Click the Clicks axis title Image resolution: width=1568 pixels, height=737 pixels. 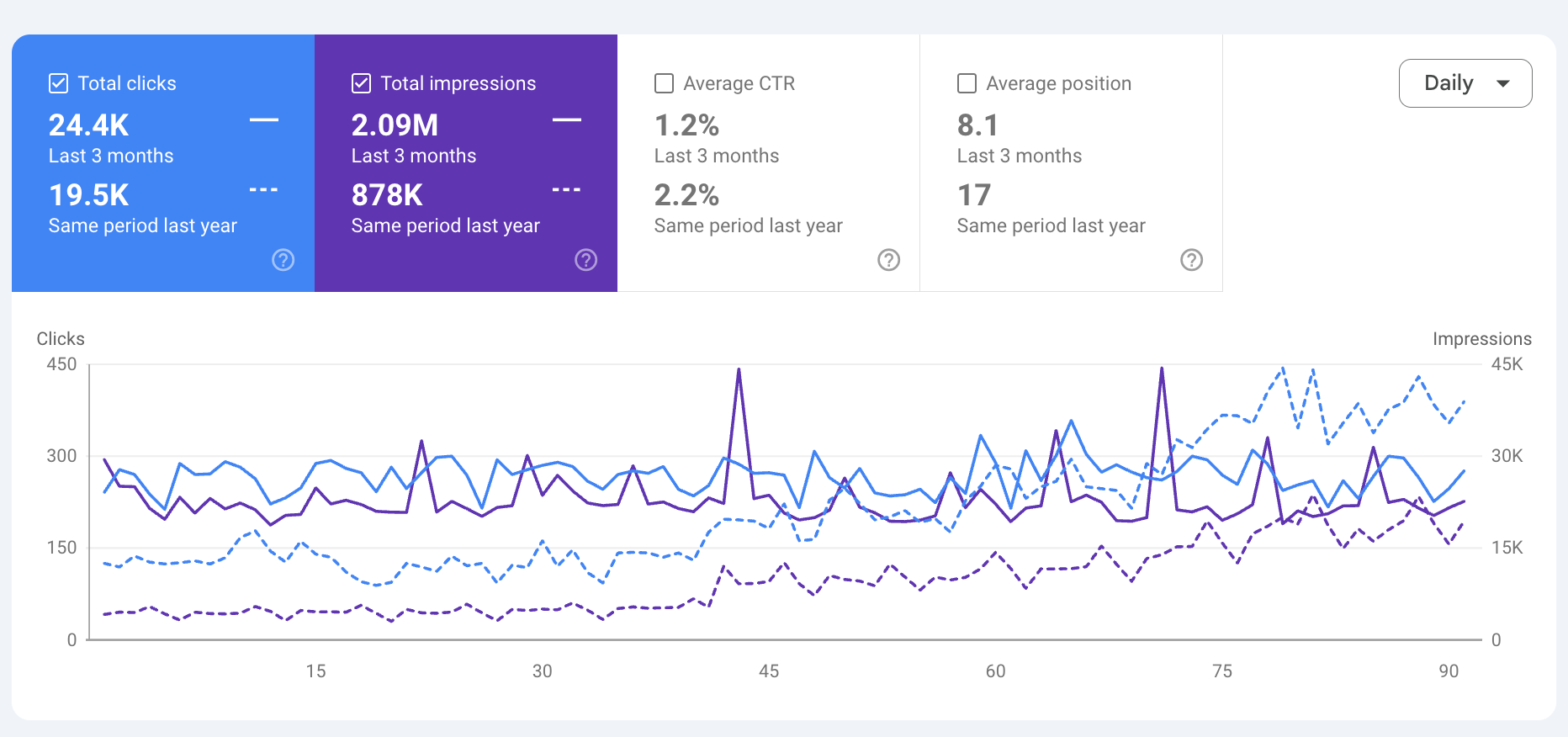point(61,339)
